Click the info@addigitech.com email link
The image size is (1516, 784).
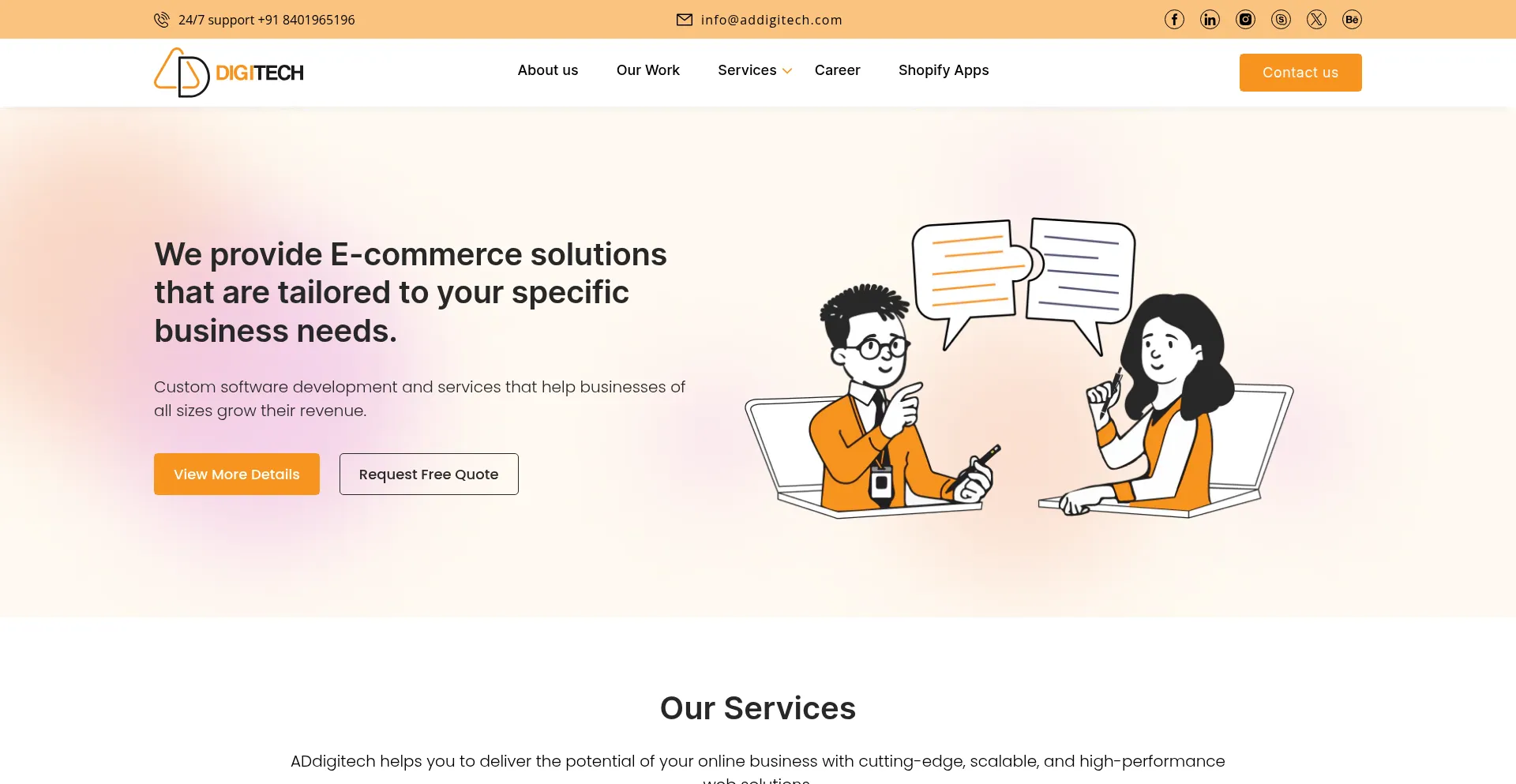click(x=771, y=20)
